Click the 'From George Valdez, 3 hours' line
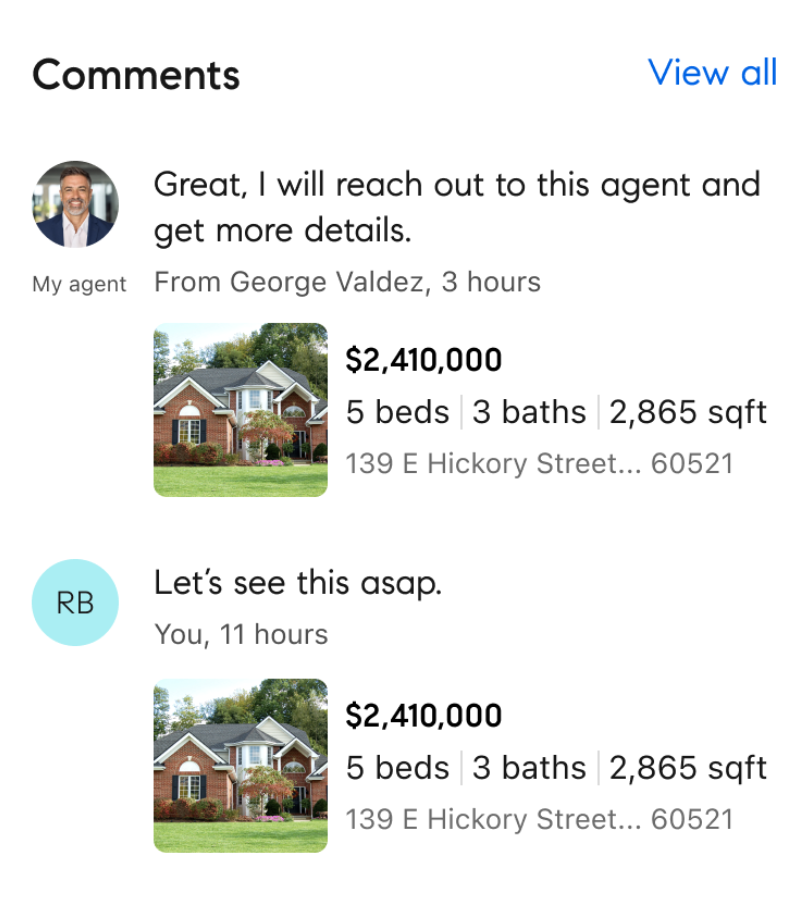 coord(347,283)
